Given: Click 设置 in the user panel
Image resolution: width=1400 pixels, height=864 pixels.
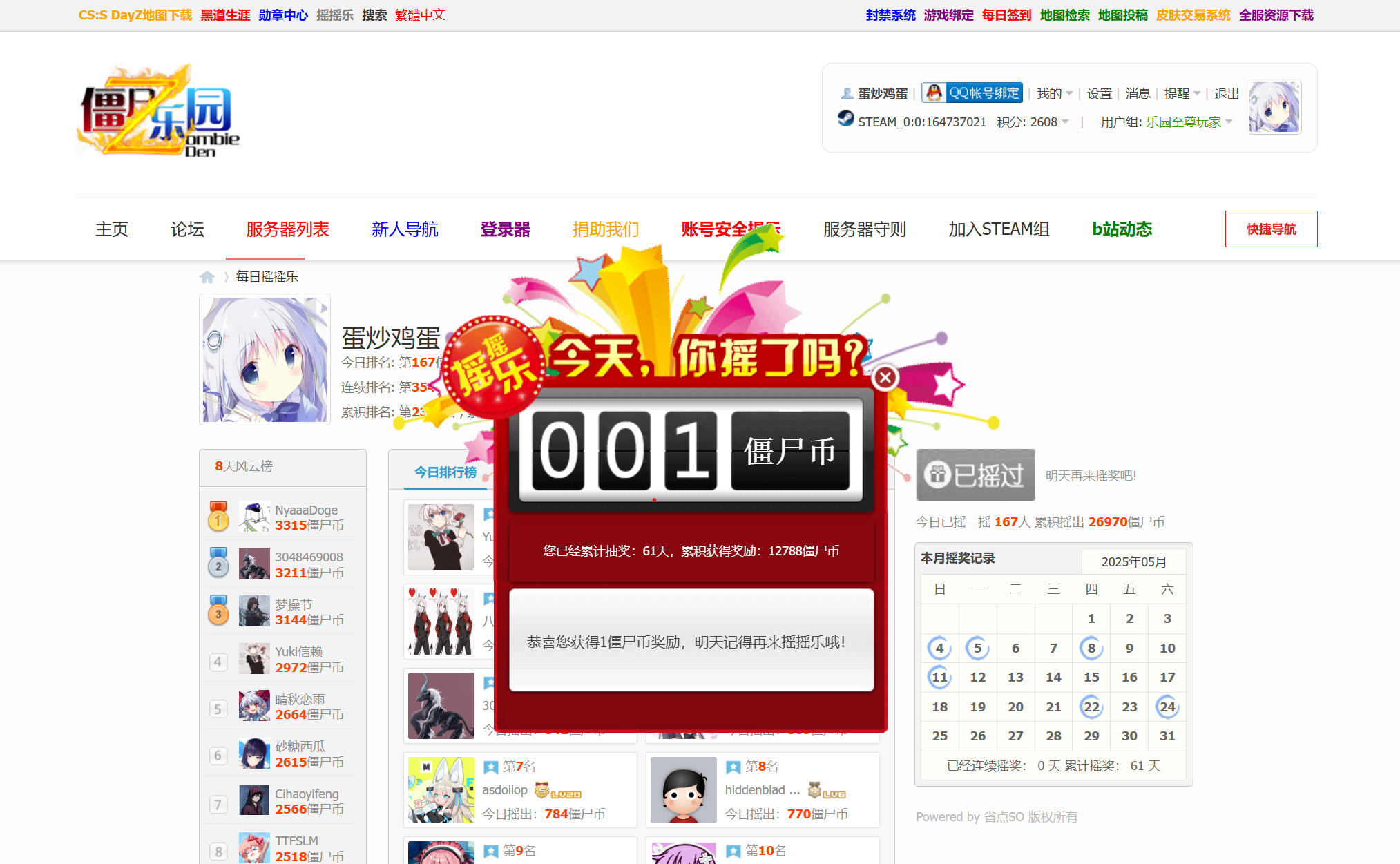Looking at the screenshot, I should pyautogui.click(x=1099, y=93).
